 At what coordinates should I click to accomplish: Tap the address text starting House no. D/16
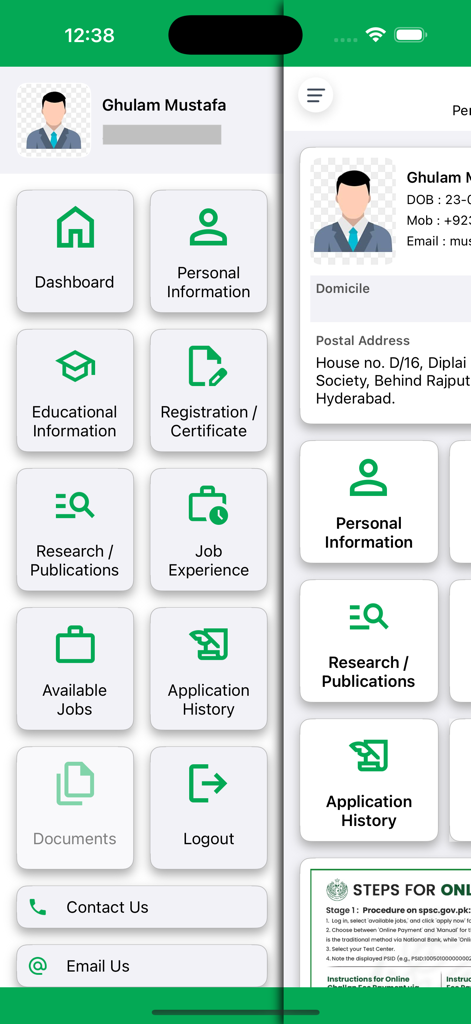click(392, 381)
